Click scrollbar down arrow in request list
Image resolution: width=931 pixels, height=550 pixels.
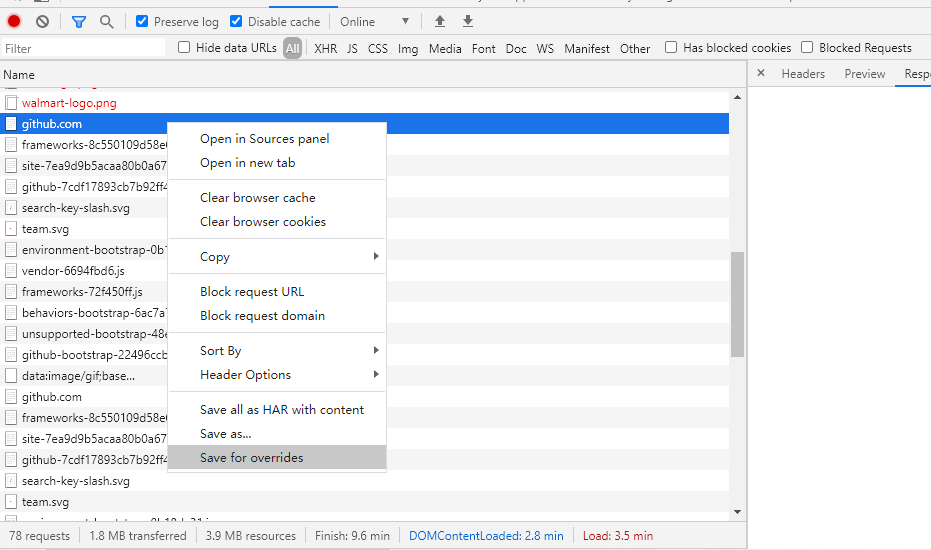click(737, 511)
